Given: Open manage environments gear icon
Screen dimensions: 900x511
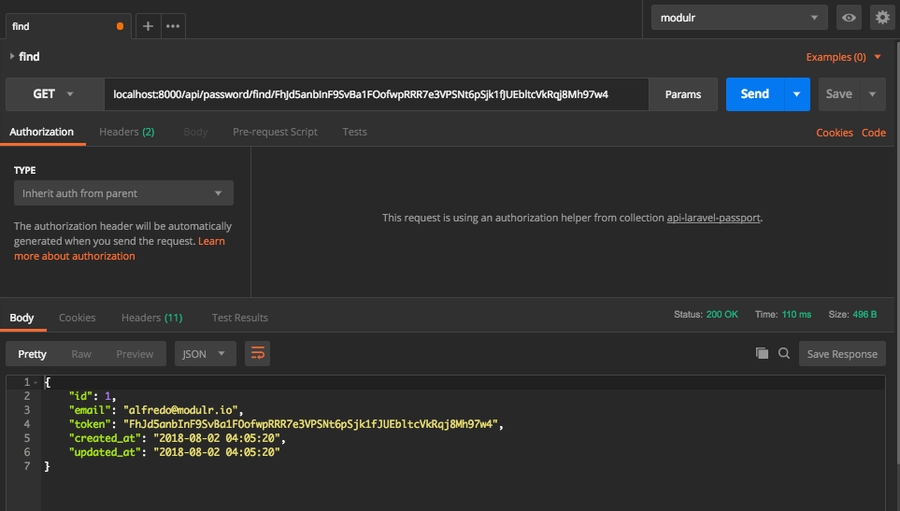Looking at the screenshot, I should pos(881,17).
